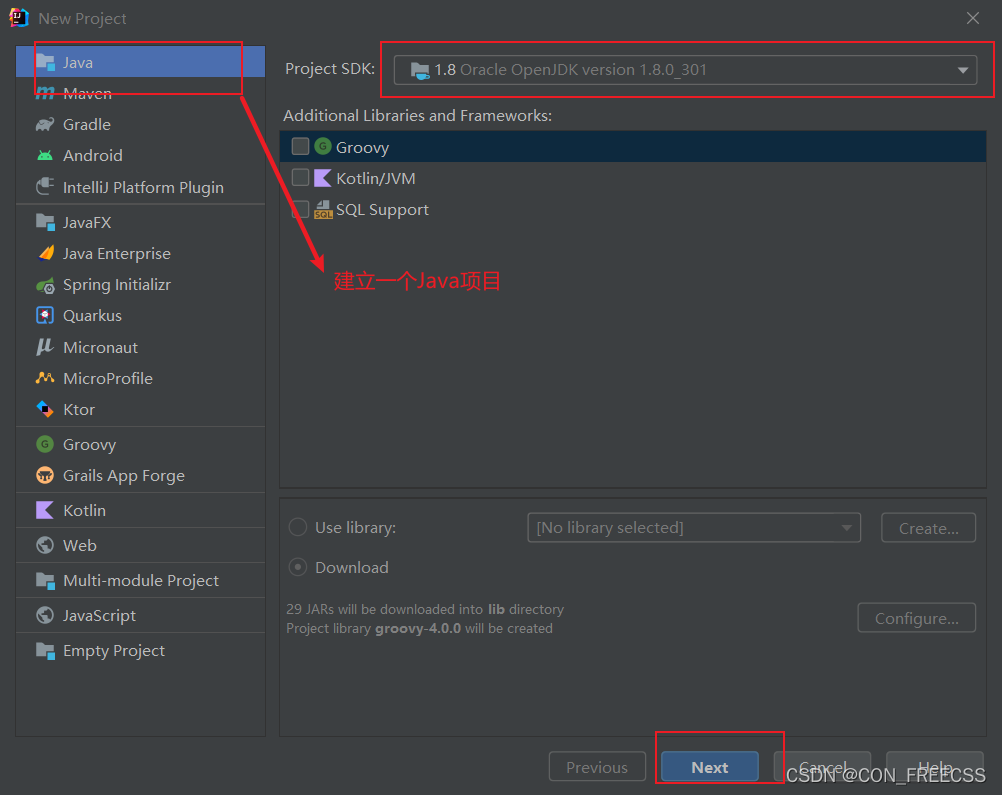Select Maven project type
The height and width of the screenshot is (795, 1002).
tap(141, 93)
